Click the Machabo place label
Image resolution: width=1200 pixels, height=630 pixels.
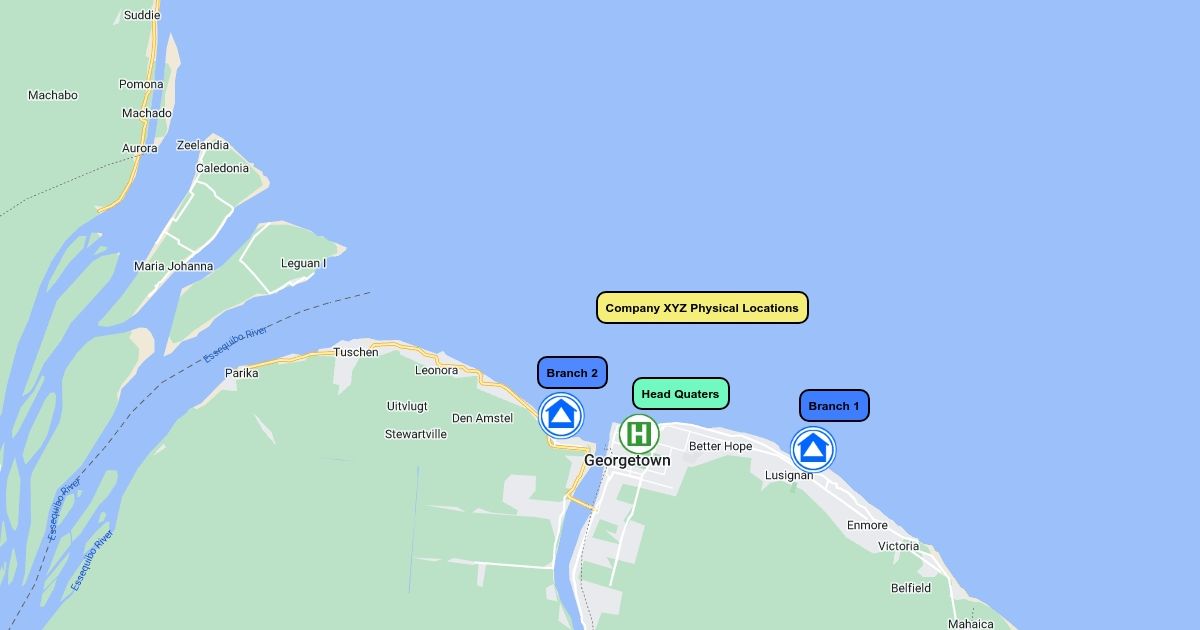pos(52,95)
